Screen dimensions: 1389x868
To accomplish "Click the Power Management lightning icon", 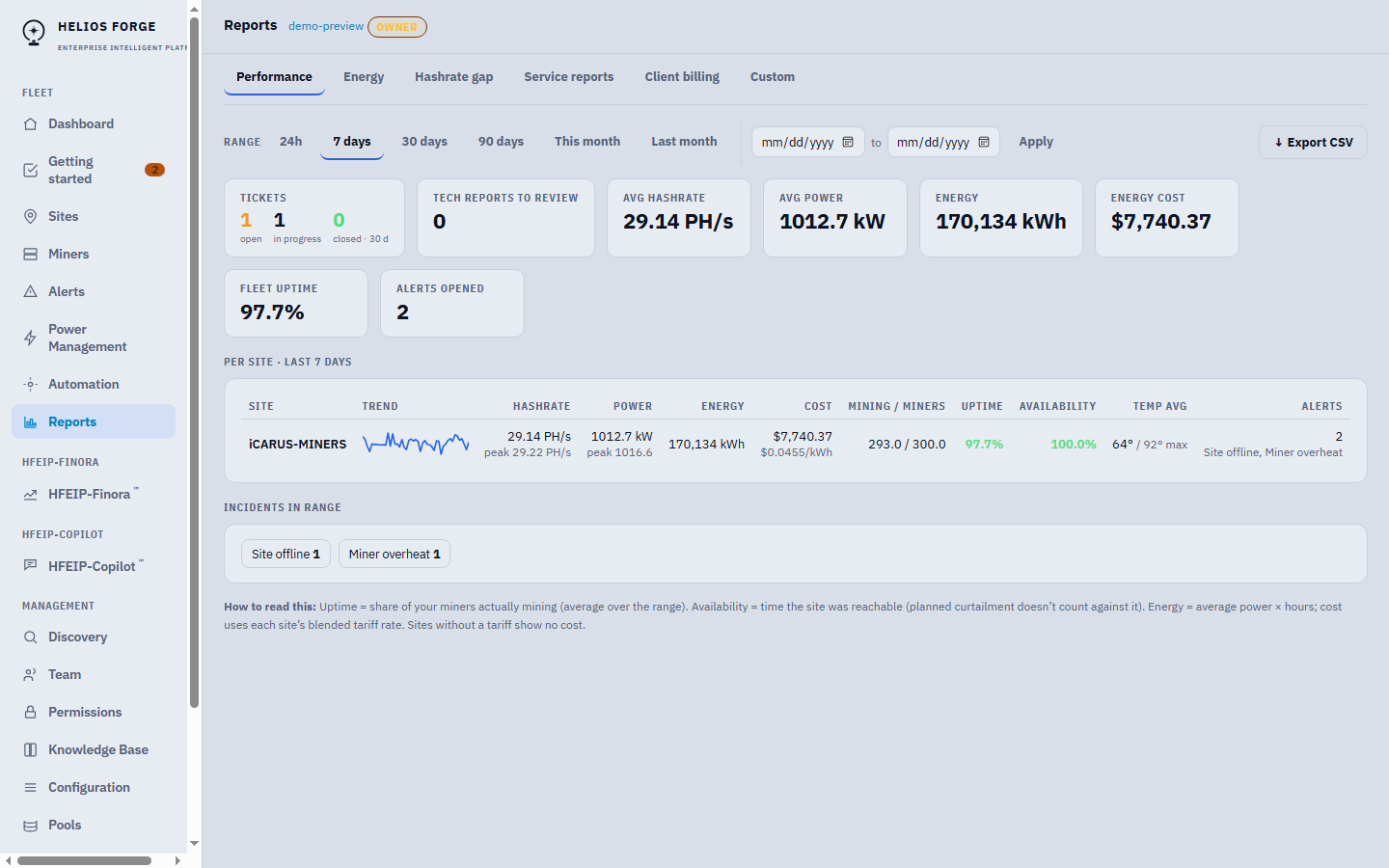I will (30, 338).
